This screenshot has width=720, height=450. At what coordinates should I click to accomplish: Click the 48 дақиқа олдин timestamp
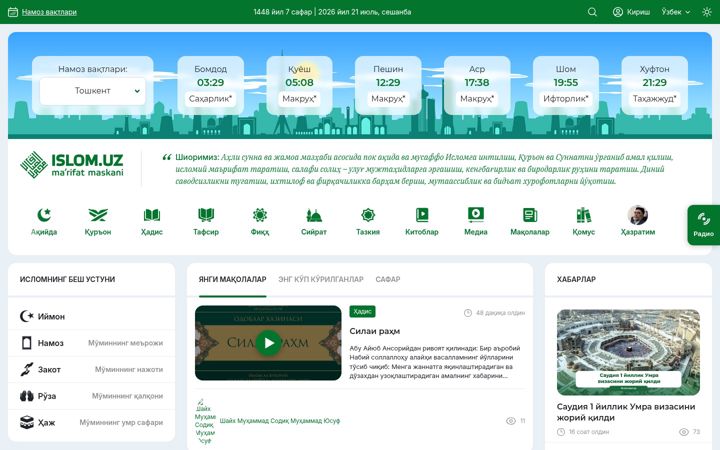500,313
